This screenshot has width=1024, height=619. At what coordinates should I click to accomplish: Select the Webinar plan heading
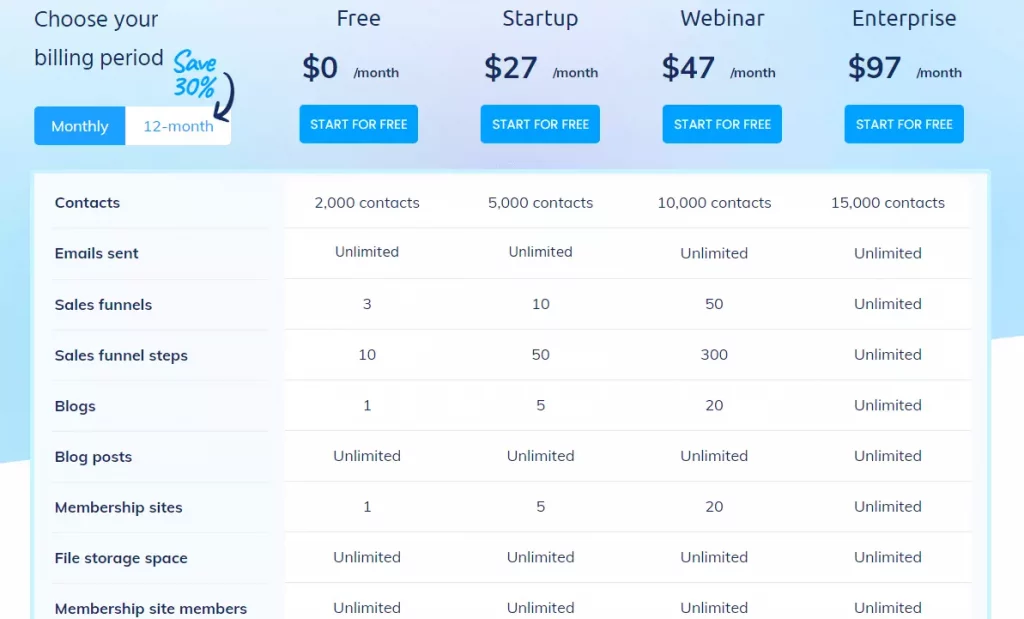point(722,18)
